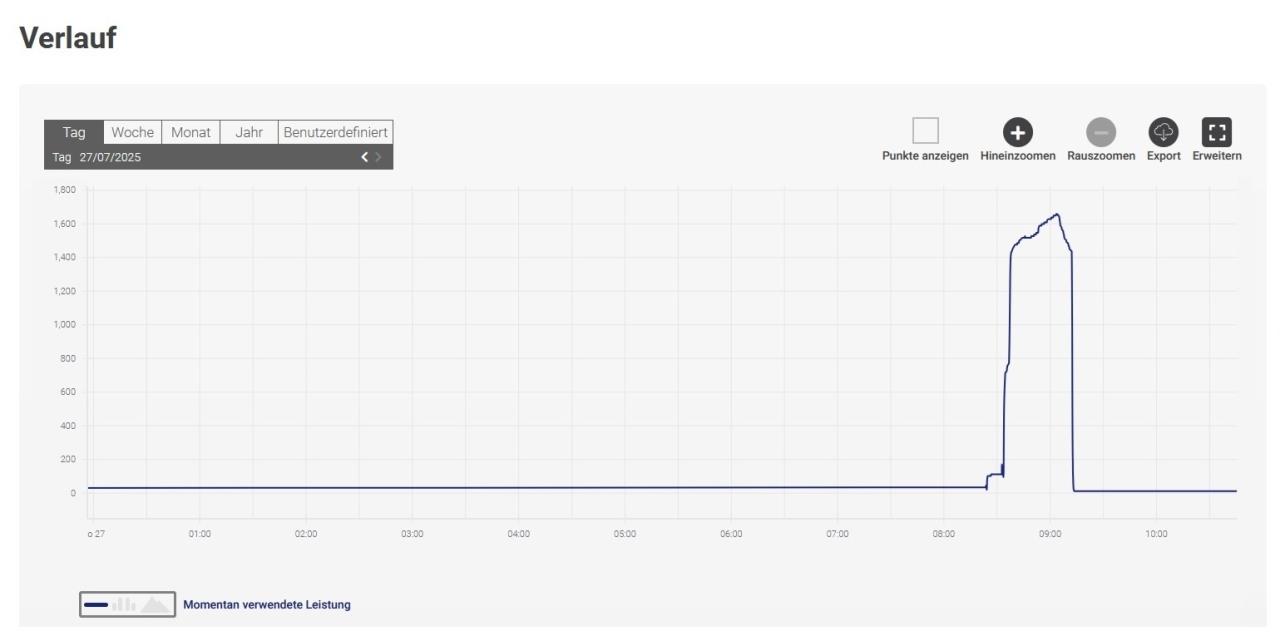Expand chart with the Erweitern icon
The height and width of the screenshot is (636, 1280).
point(1216,131)
